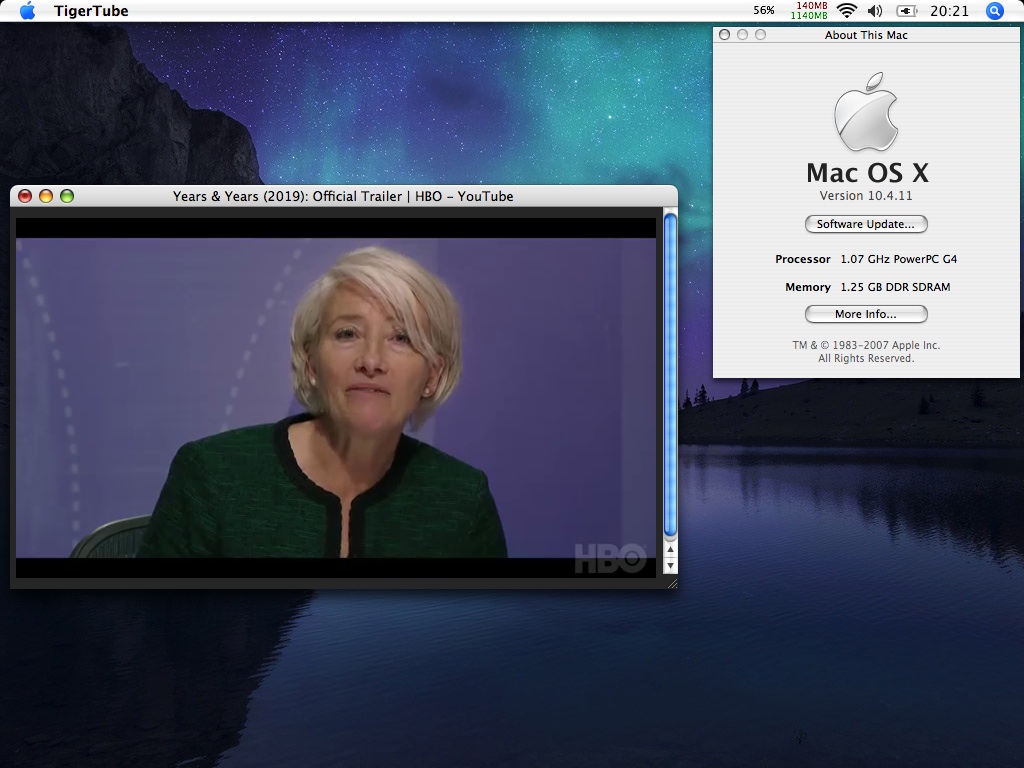Image resolution: width=1024 pixels, height=768 pixels.
Task: Click the 56% battery status item
Action: click(x=763, y=10)
